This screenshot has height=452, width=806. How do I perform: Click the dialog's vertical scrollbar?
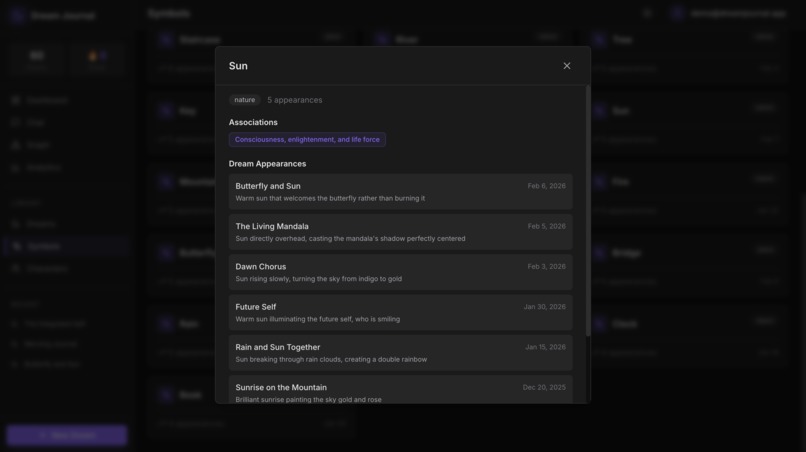(588, 211)
